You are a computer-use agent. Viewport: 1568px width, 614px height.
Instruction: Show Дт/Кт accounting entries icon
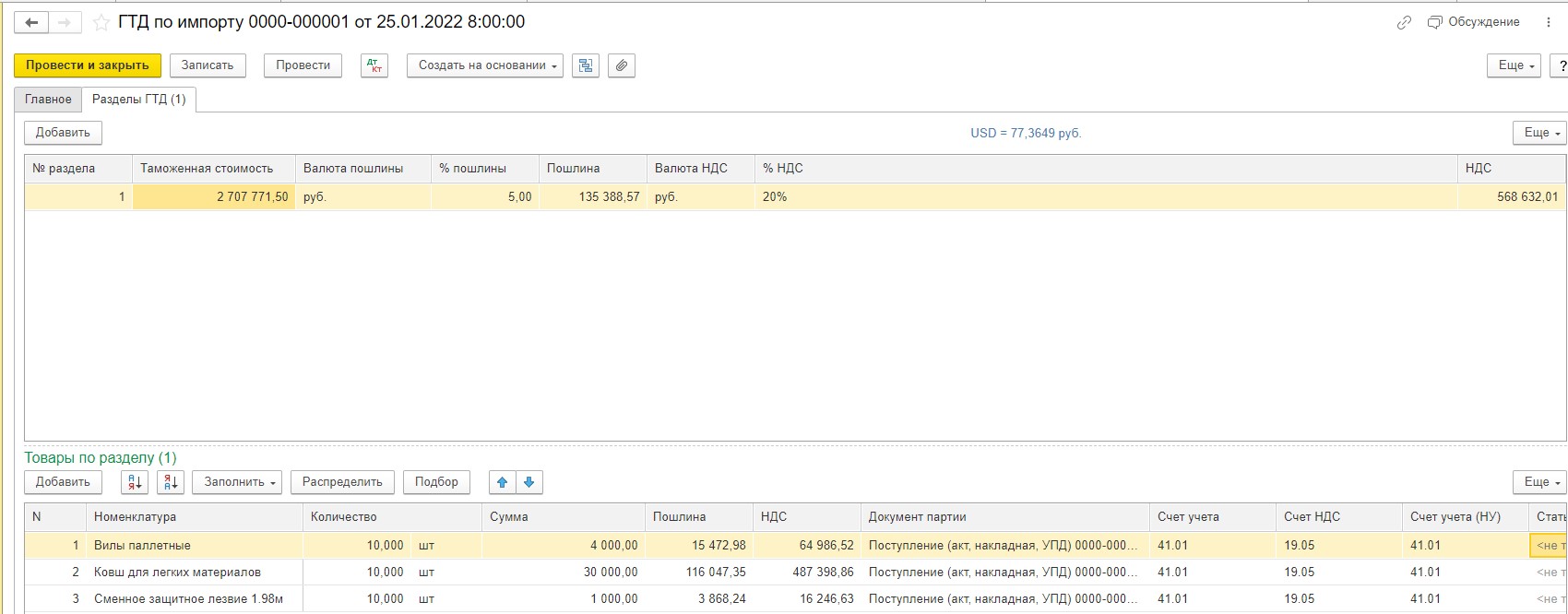374,65
